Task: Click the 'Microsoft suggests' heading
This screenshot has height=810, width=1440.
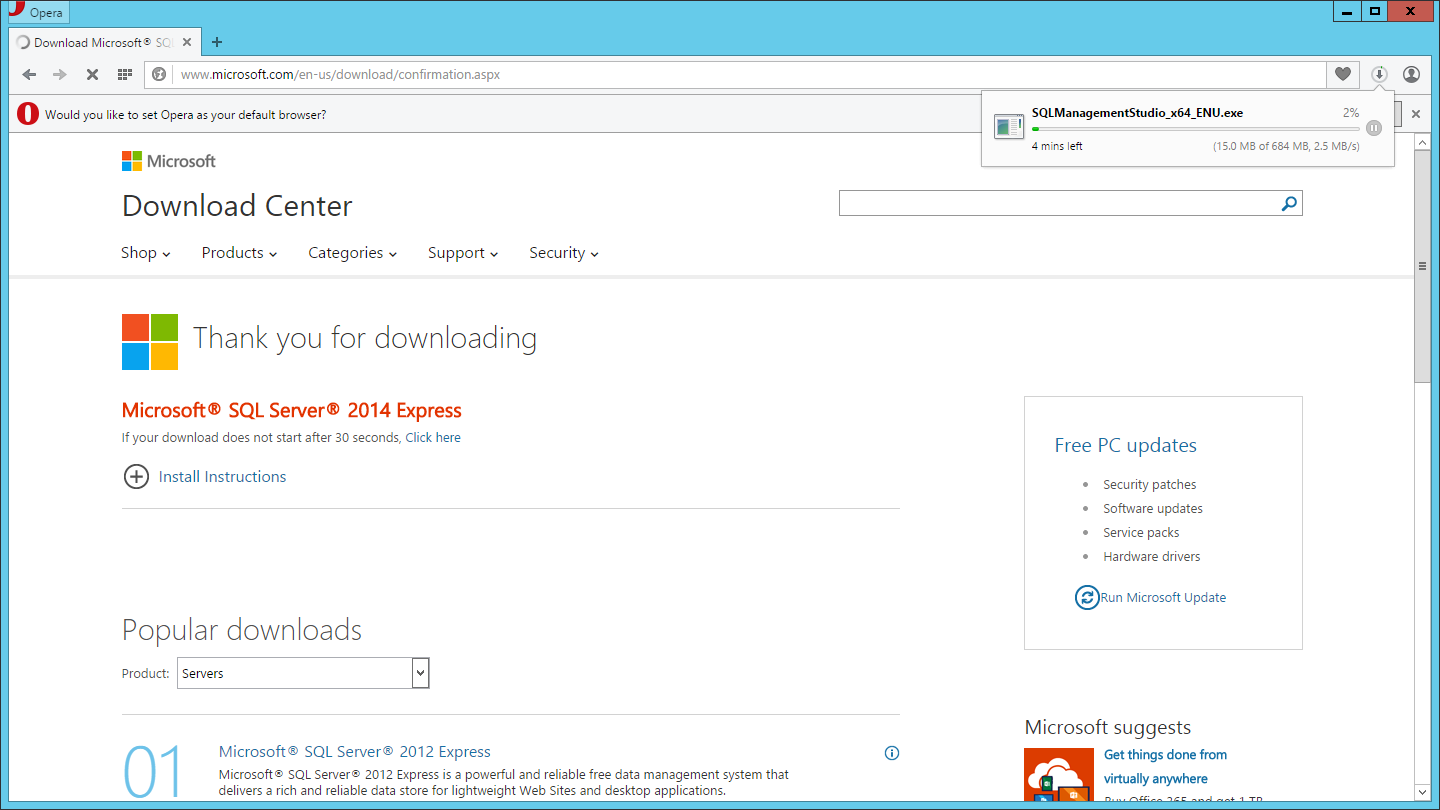Action: click(1108, 727)
